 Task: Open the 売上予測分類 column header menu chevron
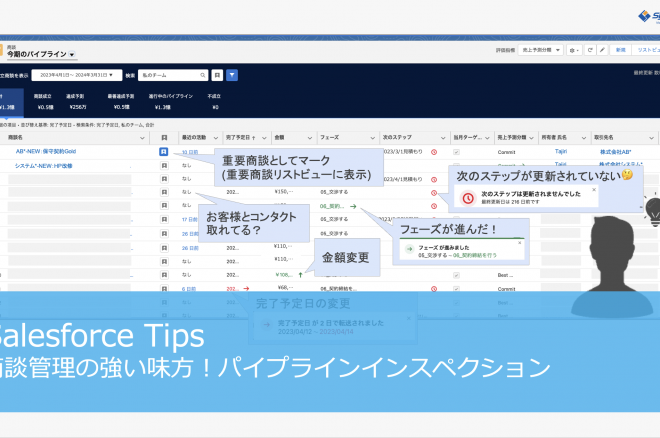point(532,138)
